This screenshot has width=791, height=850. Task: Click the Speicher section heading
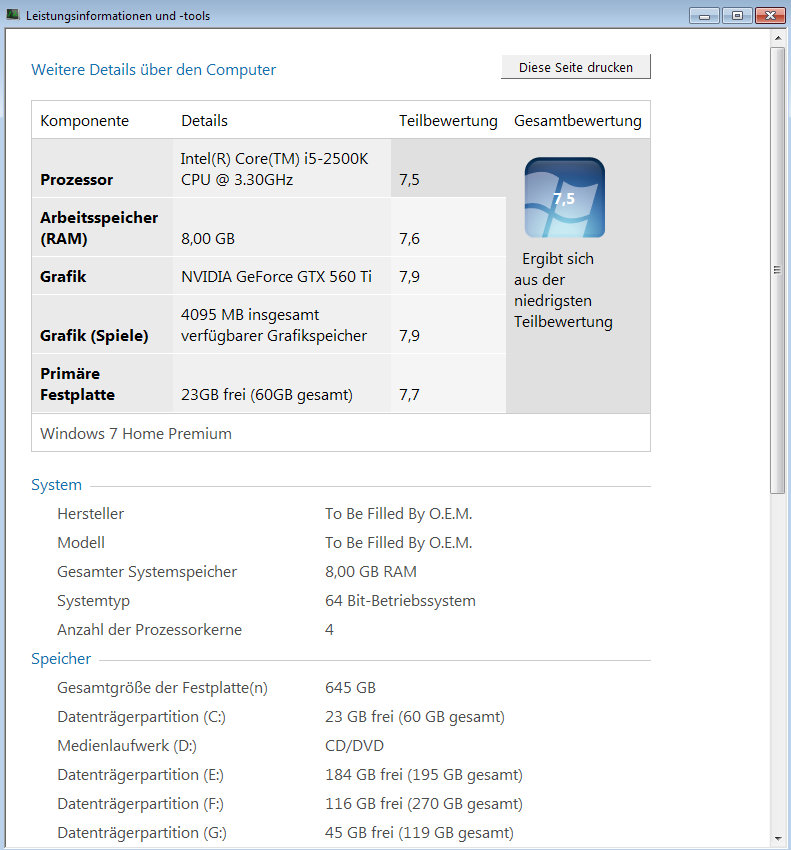click(61, 659)
